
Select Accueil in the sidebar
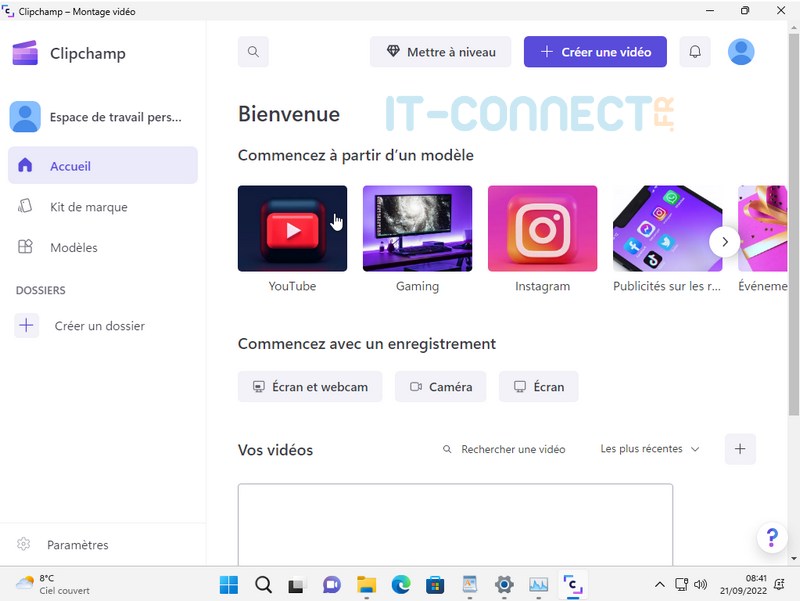point(69,166)
